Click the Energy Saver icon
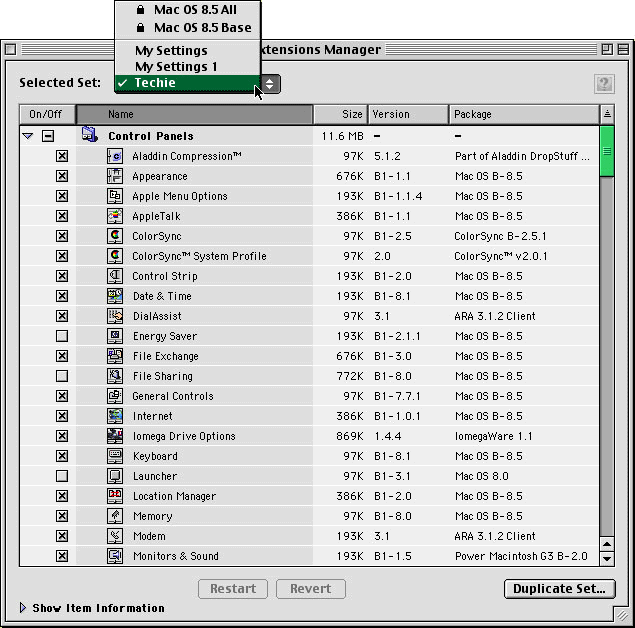The image size is (635, 628). [x=115, y=336]
